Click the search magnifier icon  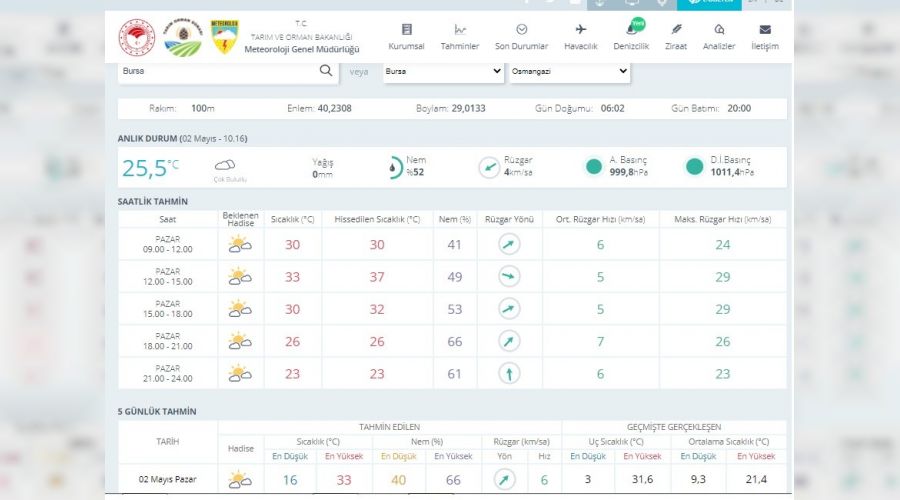coord(325,71)
